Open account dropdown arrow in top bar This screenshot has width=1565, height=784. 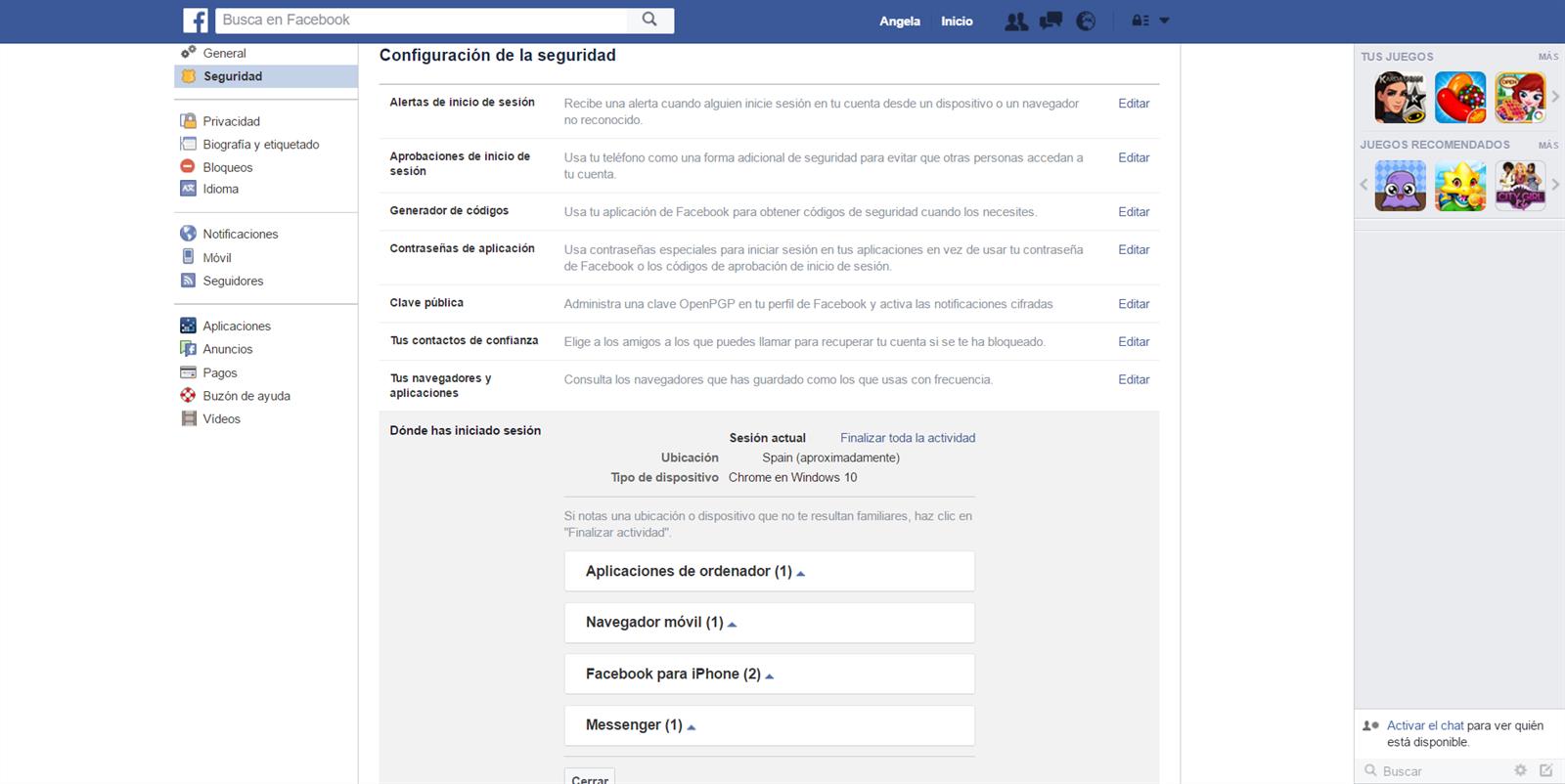tap(1164, 21)
